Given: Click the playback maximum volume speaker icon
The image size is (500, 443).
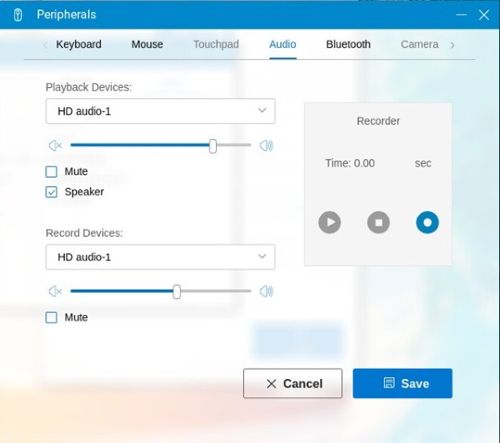Looking at the screenshot, I should tap(266, 145).
